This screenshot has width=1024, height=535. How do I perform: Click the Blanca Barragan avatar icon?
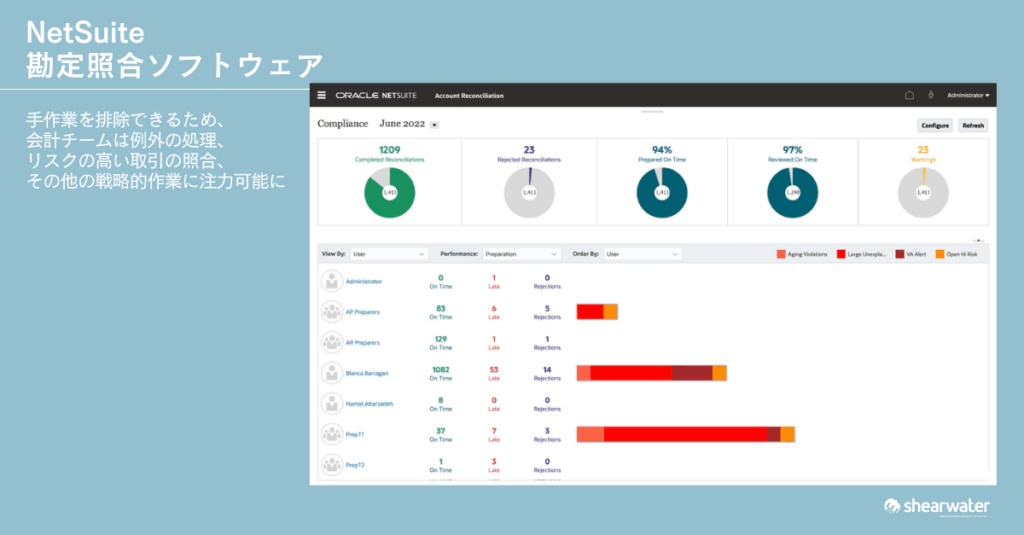[332, 374]
